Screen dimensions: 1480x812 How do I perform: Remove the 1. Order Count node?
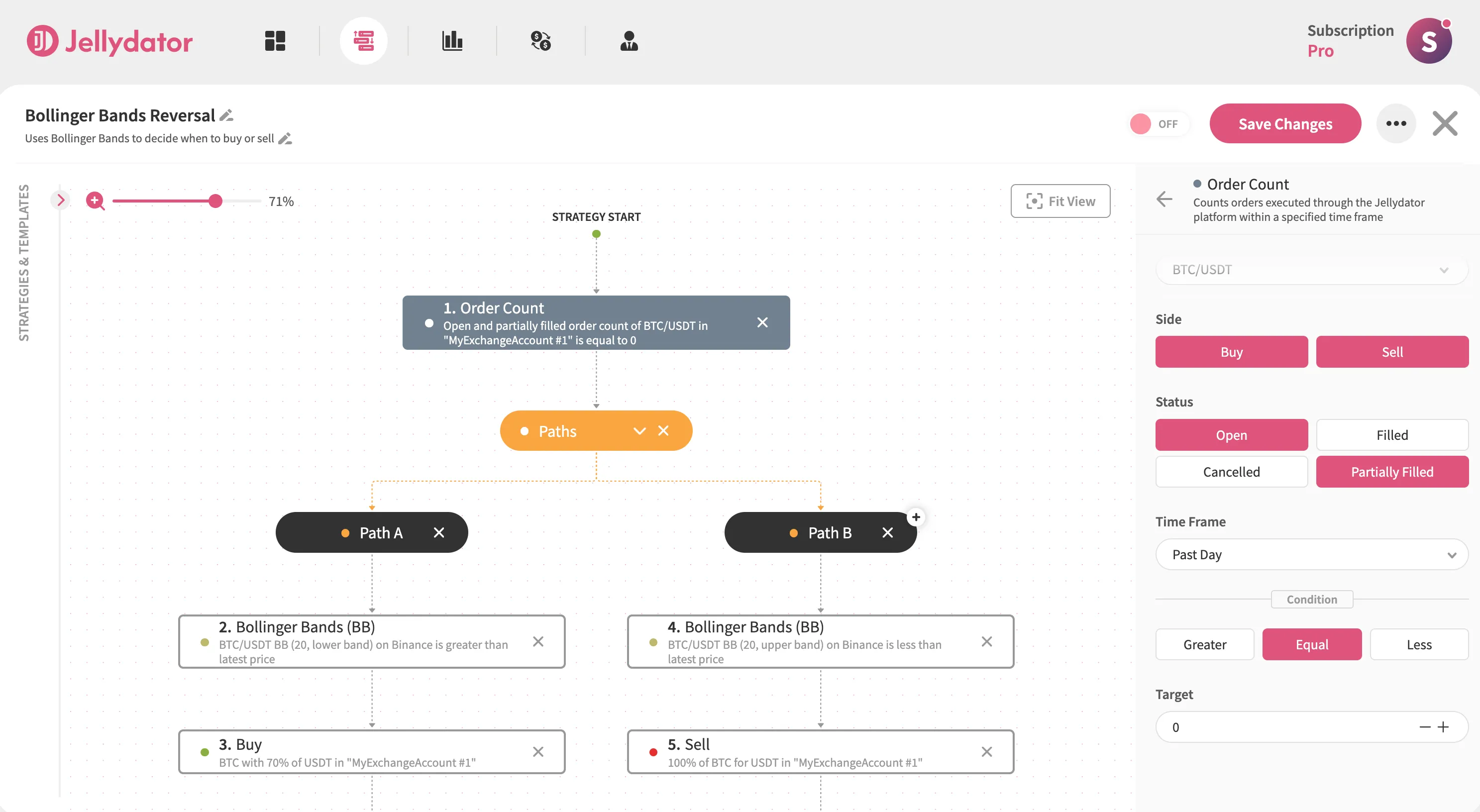(762, 322)
